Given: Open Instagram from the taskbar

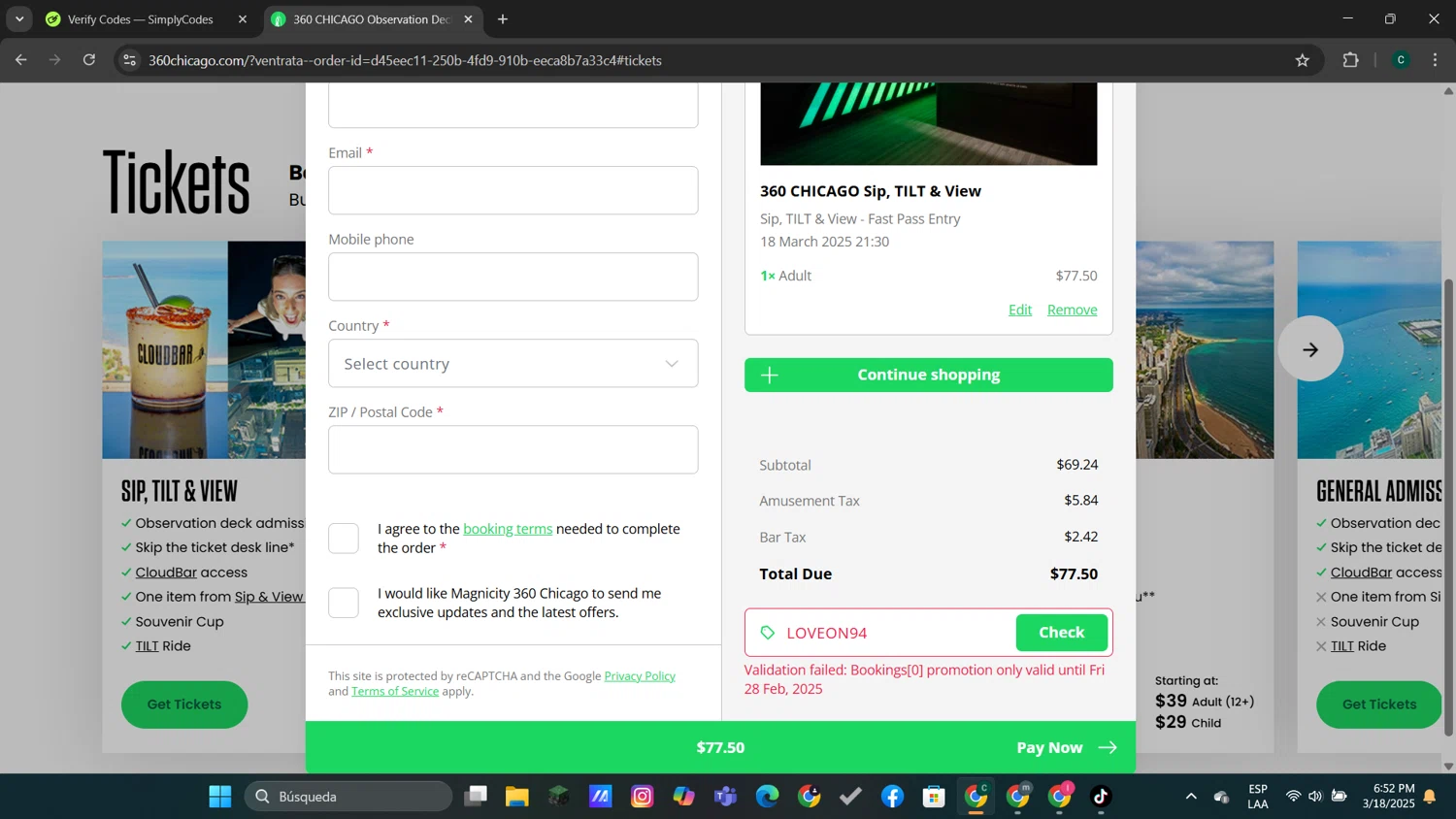Looking at the screenshot, I should pyautogui.click(x=642, y=797).
